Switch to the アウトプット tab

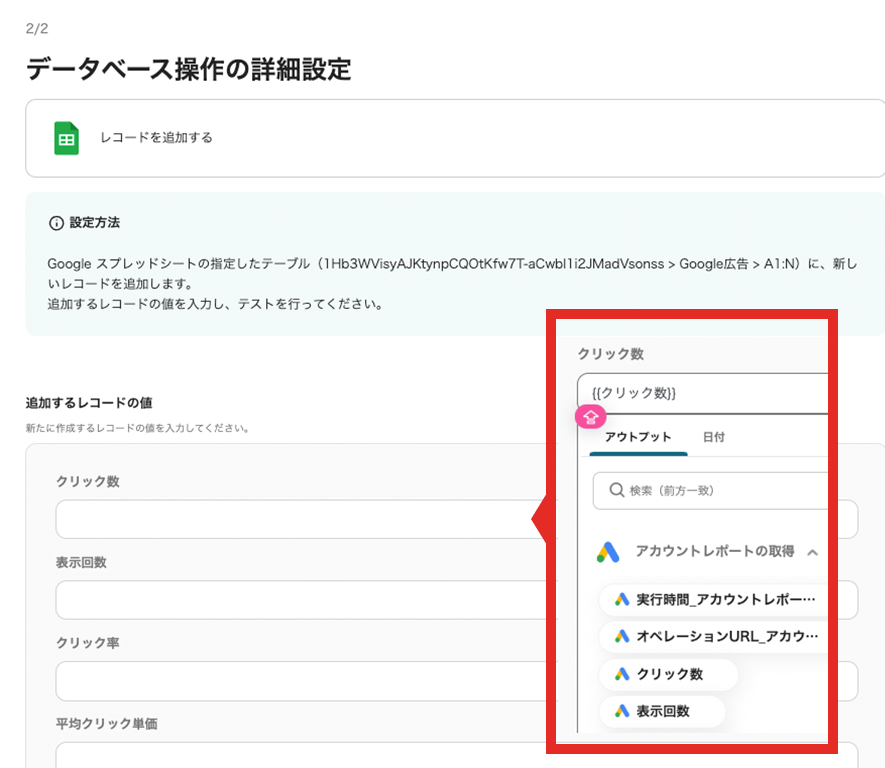pos(638,437)
